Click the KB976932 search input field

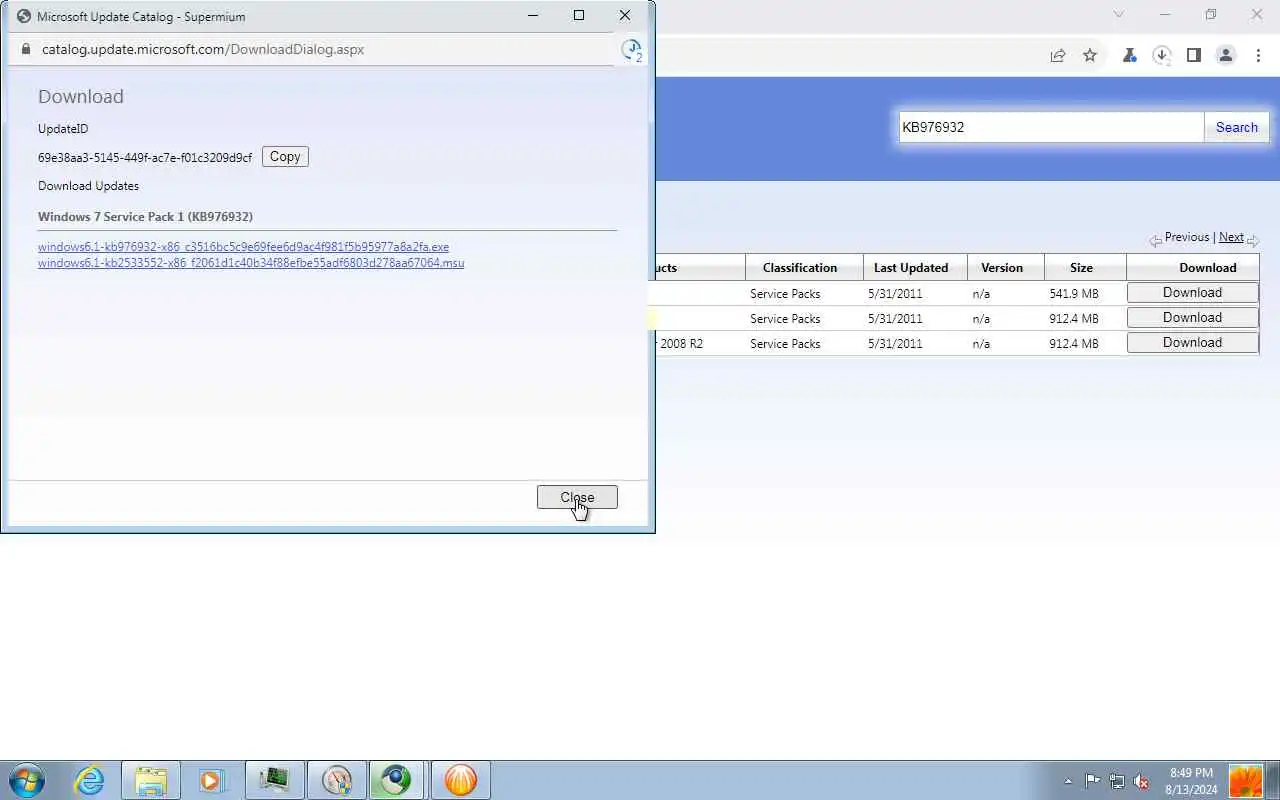tap(1051, 127)
